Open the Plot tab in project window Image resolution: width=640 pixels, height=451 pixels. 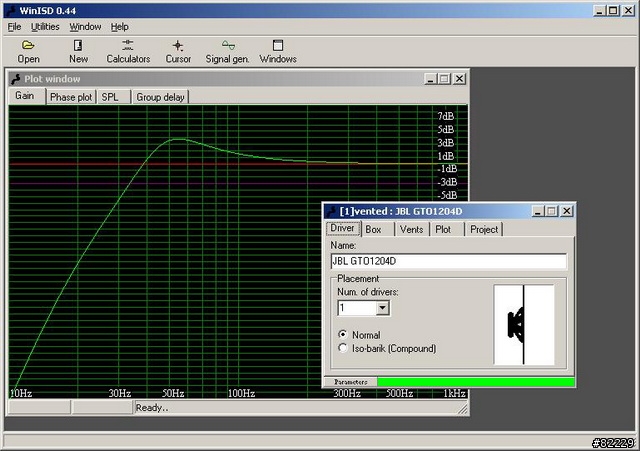pos(447,229)
